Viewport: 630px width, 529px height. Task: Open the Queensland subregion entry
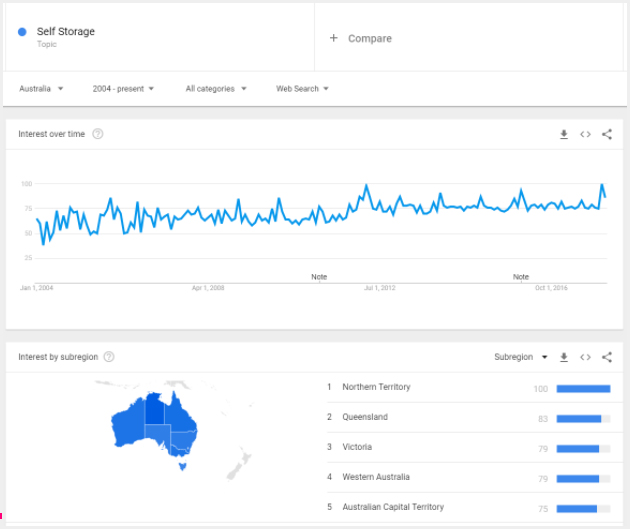[x=365, y=417]
